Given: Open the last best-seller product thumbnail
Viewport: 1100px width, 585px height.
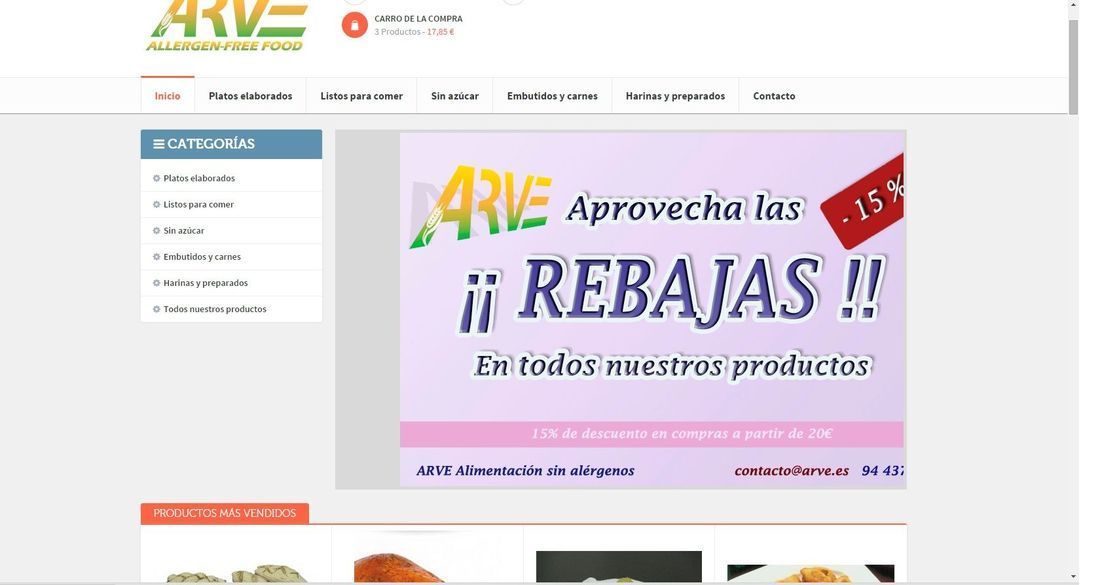Looking at the screenshot, I should (810, 573).
